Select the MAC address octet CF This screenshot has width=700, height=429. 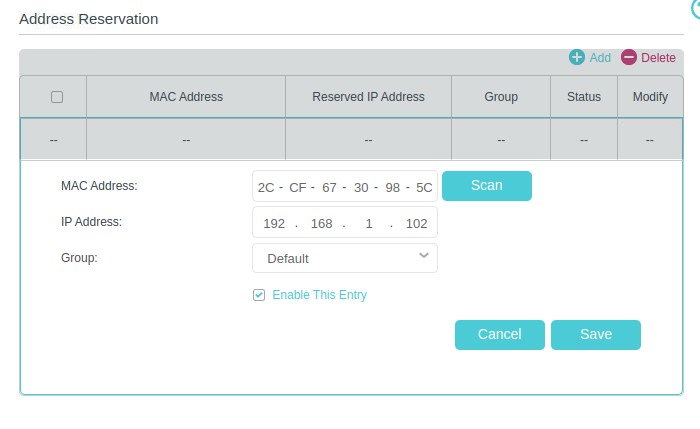298,187
